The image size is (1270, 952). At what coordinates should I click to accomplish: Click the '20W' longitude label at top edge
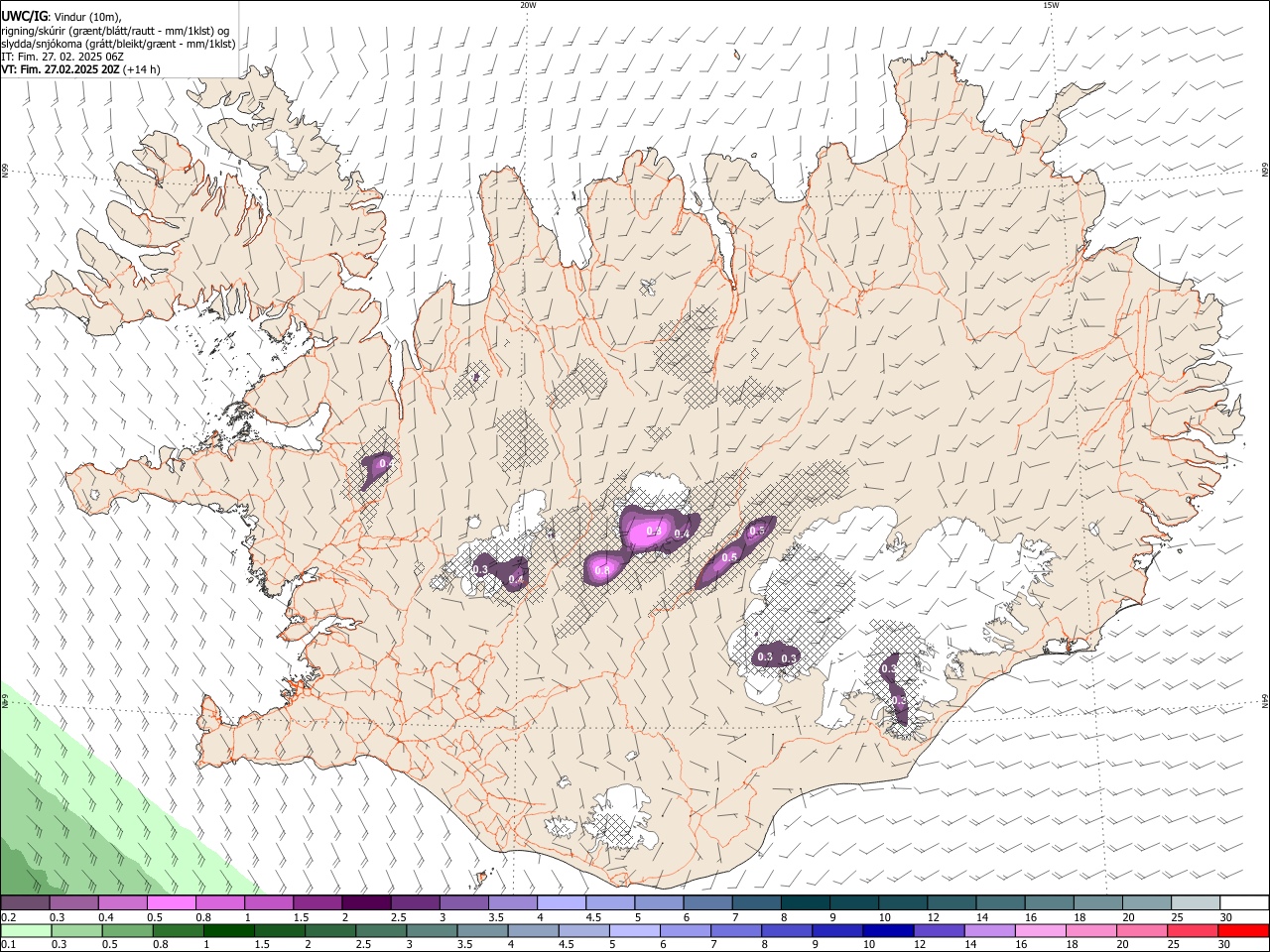(x=528, y=5)
